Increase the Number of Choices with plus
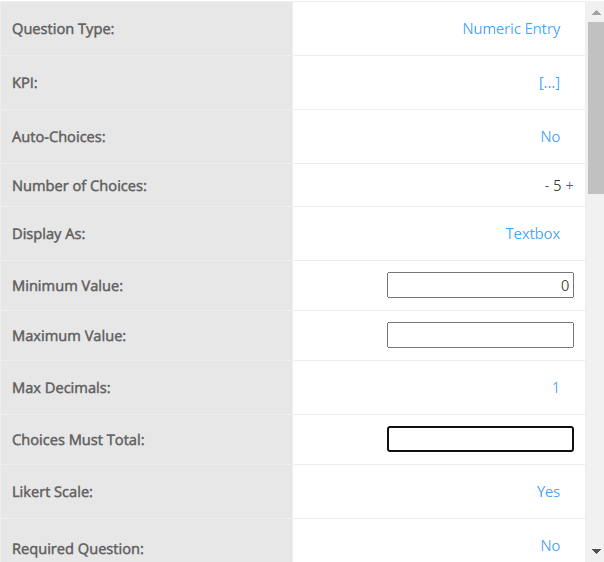Screen dimensions: 604x562 [570, 186]
